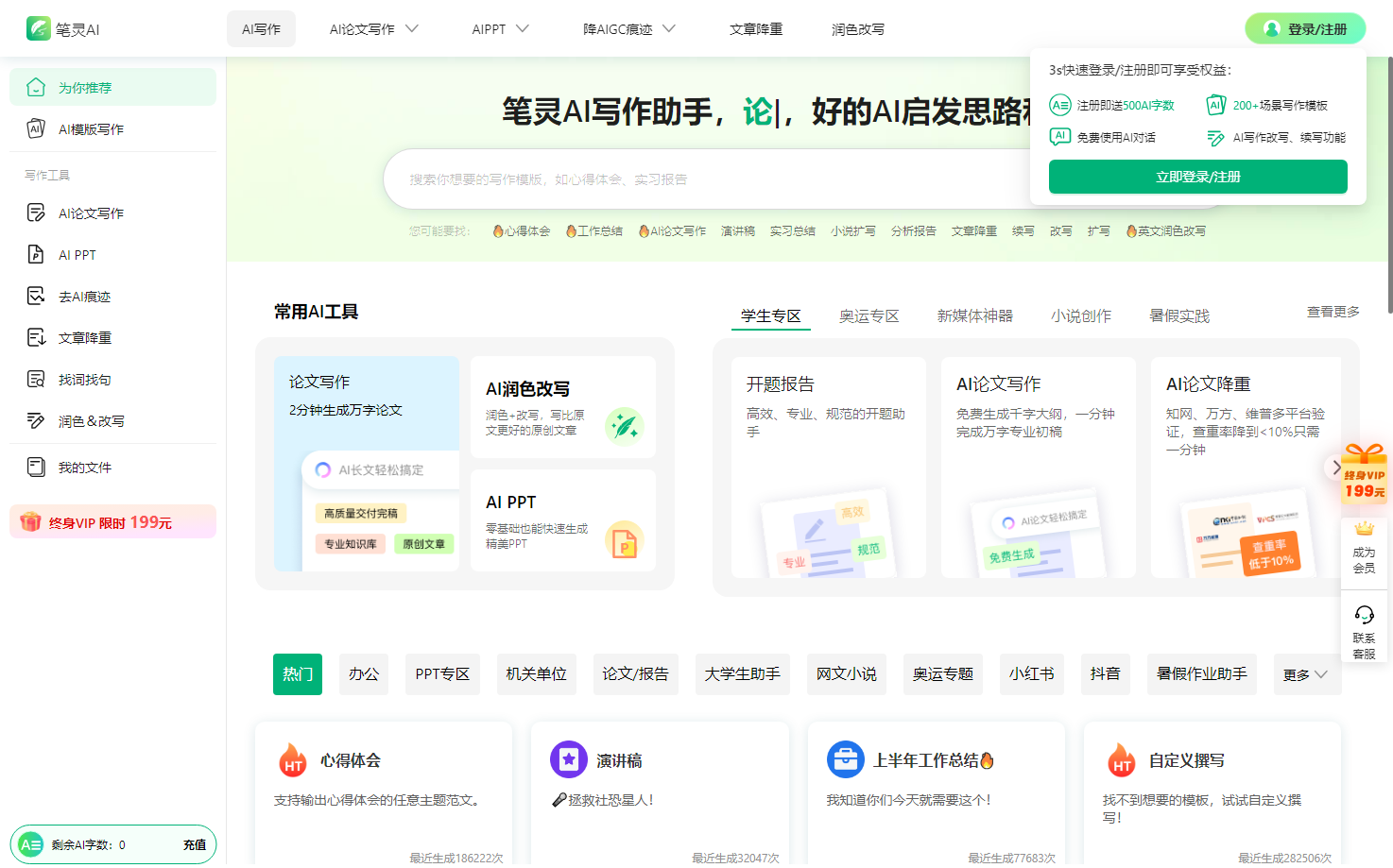This screenshot has height=868, width=1393.
Task: Expand the 降AIGC痕迹 top menu dropdown
Action: coord(669,29)
